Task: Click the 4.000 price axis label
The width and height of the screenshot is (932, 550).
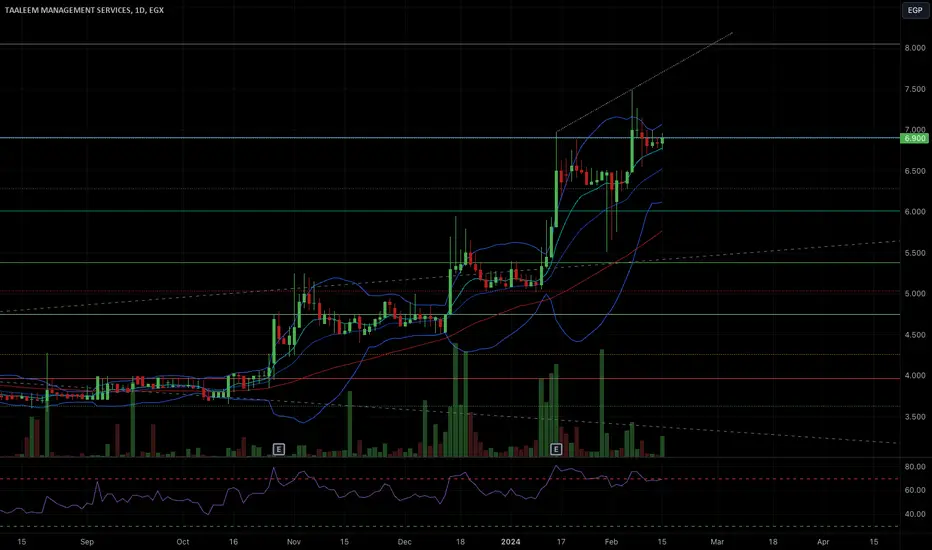Action: pos(915,376)
